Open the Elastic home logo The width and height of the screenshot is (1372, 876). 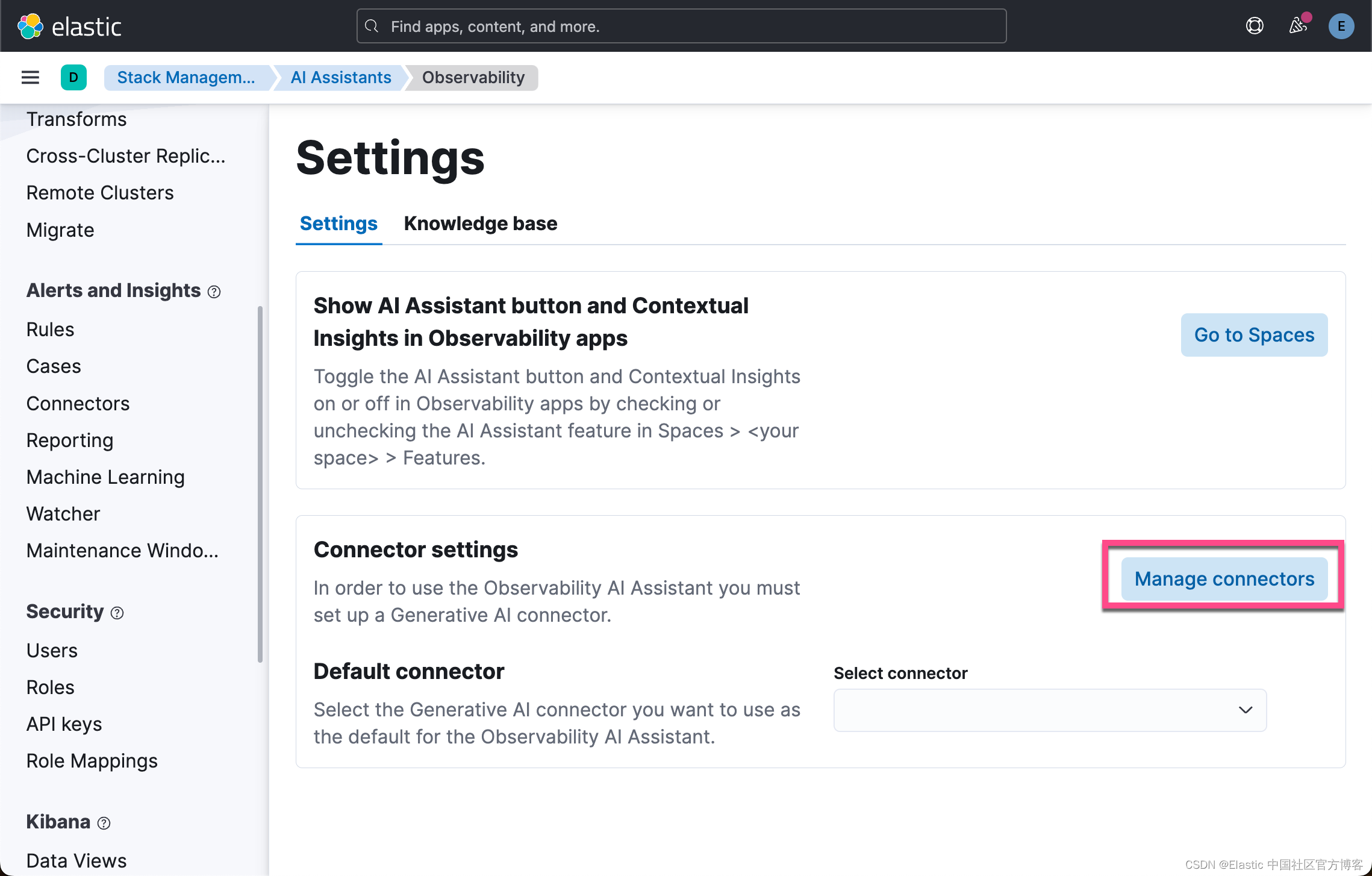pyautogui.click(x=69, y=26)
